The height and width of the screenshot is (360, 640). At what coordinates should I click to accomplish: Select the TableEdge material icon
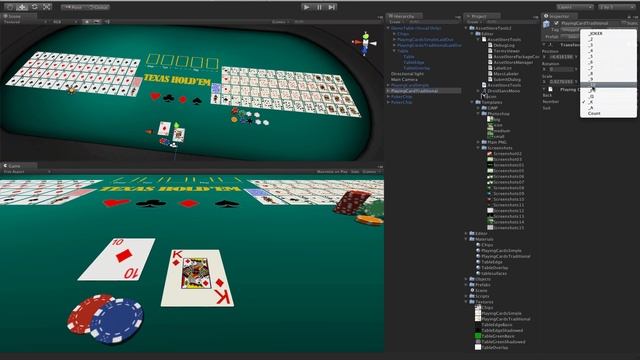pos(478,262)
